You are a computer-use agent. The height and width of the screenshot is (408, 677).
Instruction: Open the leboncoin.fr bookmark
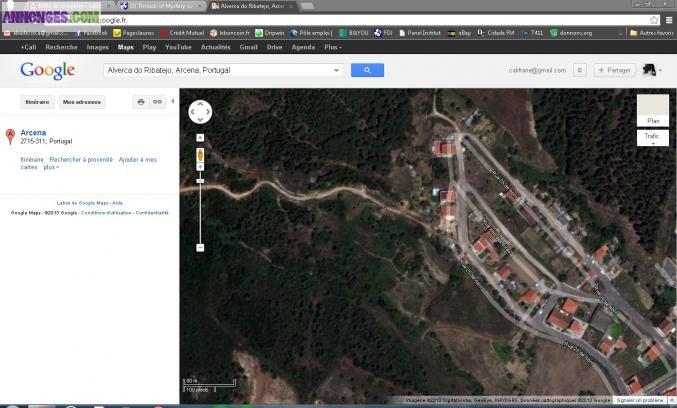coord(230,33)
